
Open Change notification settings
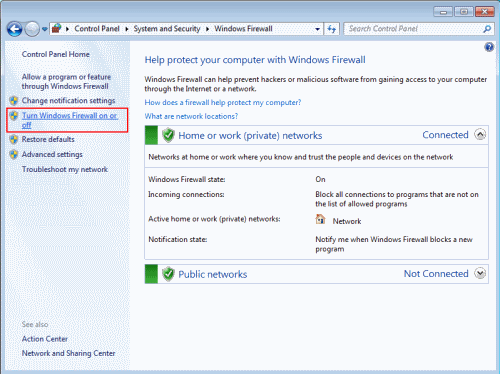click(x=68, y=100)
